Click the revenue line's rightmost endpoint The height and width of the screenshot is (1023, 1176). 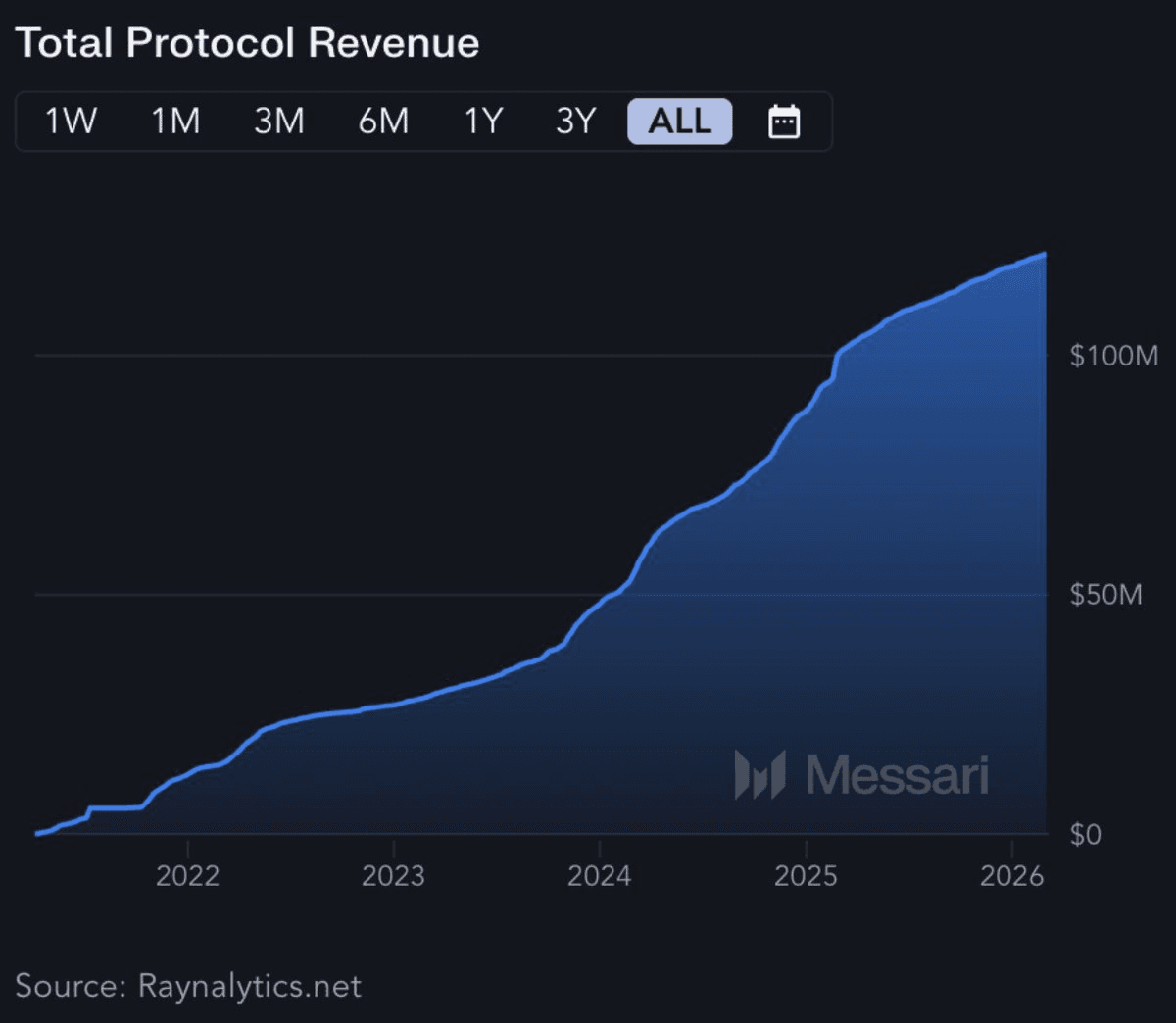click(1044, 254)
